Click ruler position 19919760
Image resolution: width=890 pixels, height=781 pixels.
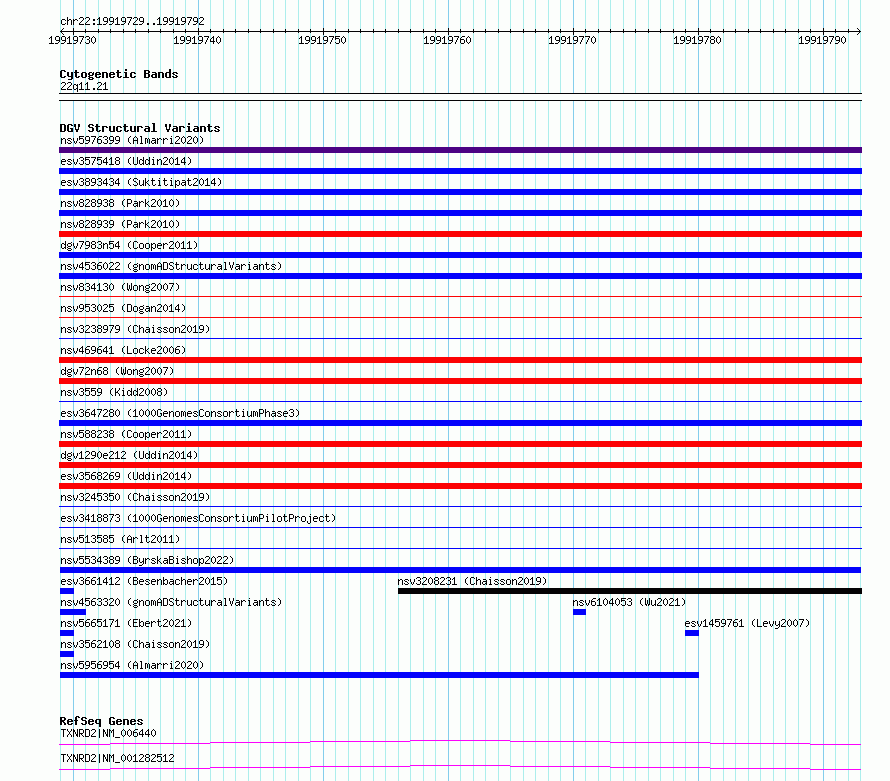[x=447, y=40]
